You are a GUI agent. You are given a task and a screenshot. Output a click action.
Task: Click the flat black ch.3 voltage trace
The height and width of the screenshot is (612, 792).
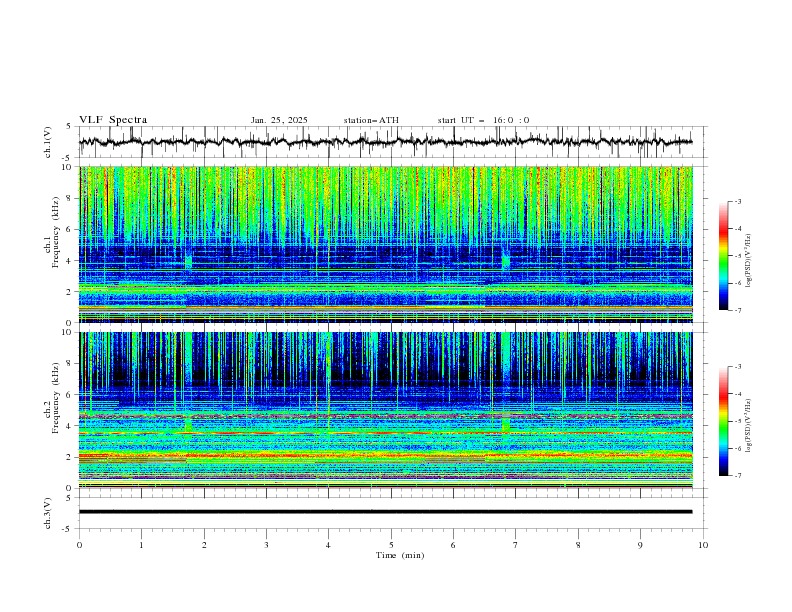pos(385,512)
